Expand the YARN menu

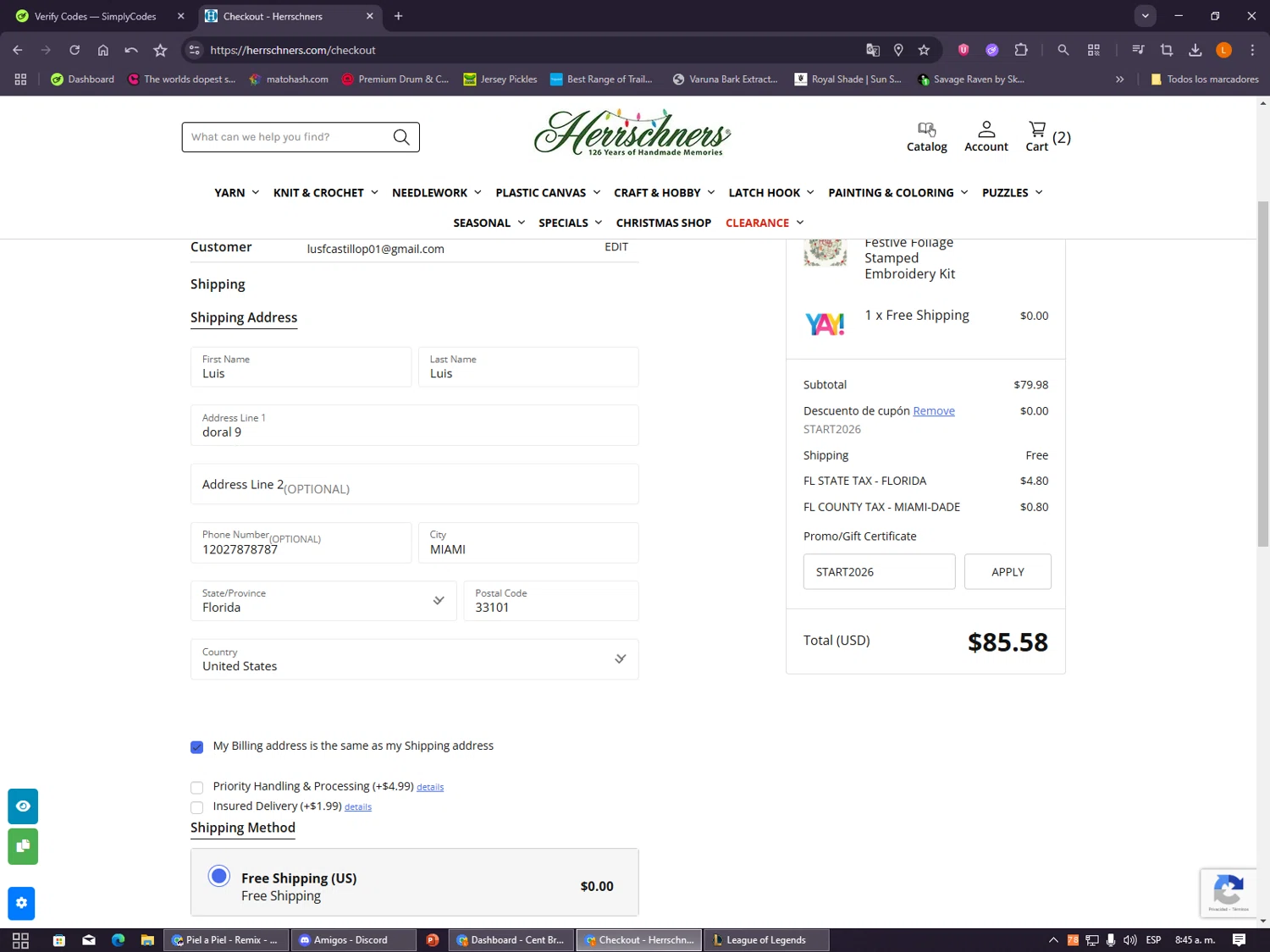pyautogui.click(x=236, y=193)
